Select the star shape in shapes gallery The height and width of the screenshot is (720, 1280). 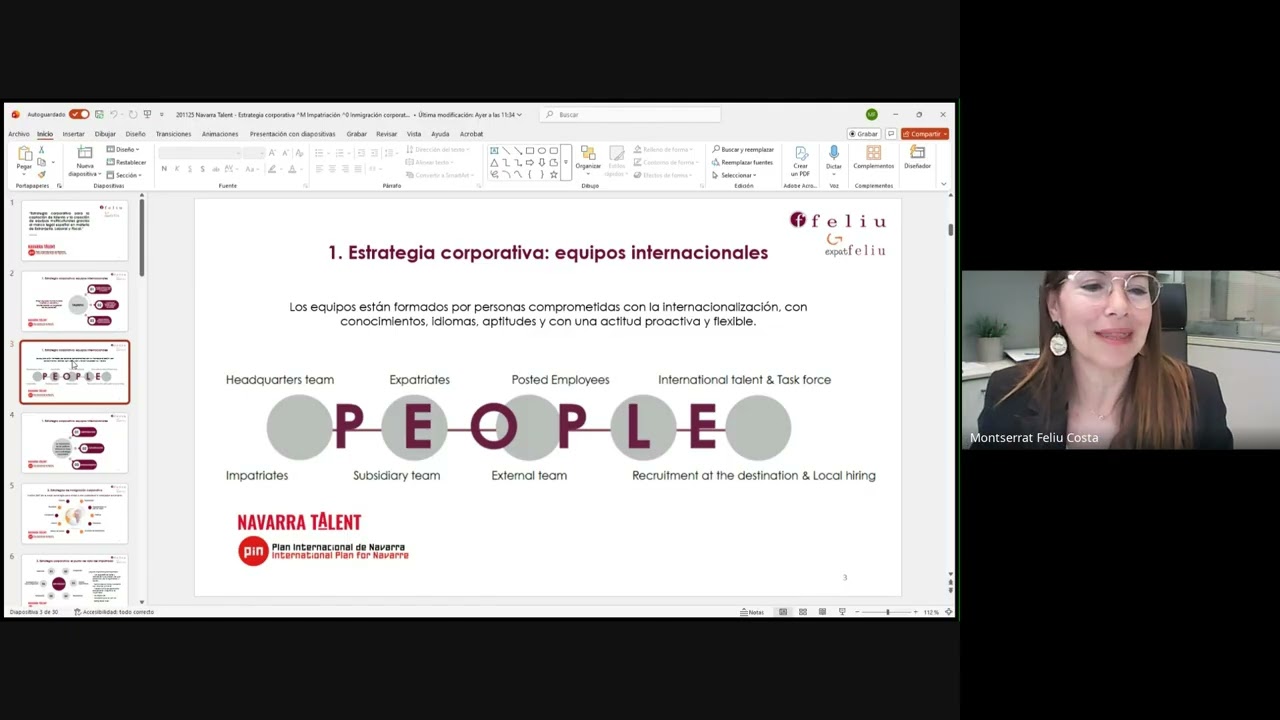[x=553, y=175]
